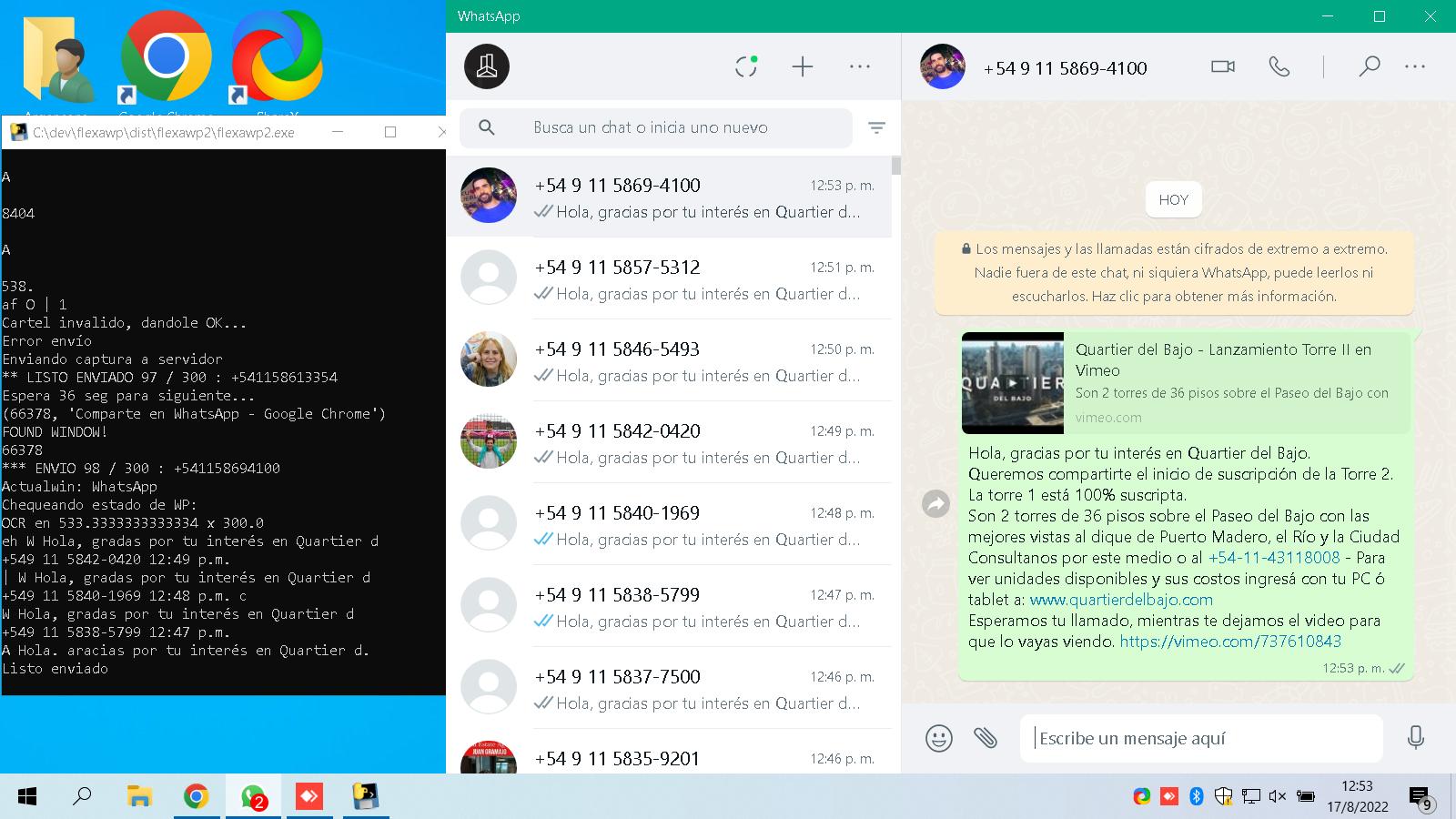This screenshot has width=1456, height=819.
Task: Click contact avatar in conversation header
Action: coord(943,66)
